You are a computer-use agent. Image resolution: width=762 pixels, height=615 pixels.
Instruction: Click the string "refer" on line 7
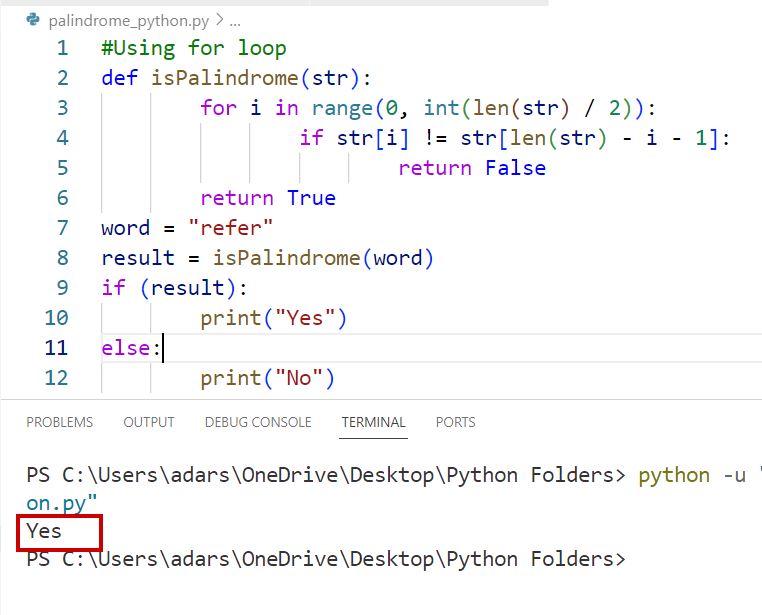(x=231, y=228)
